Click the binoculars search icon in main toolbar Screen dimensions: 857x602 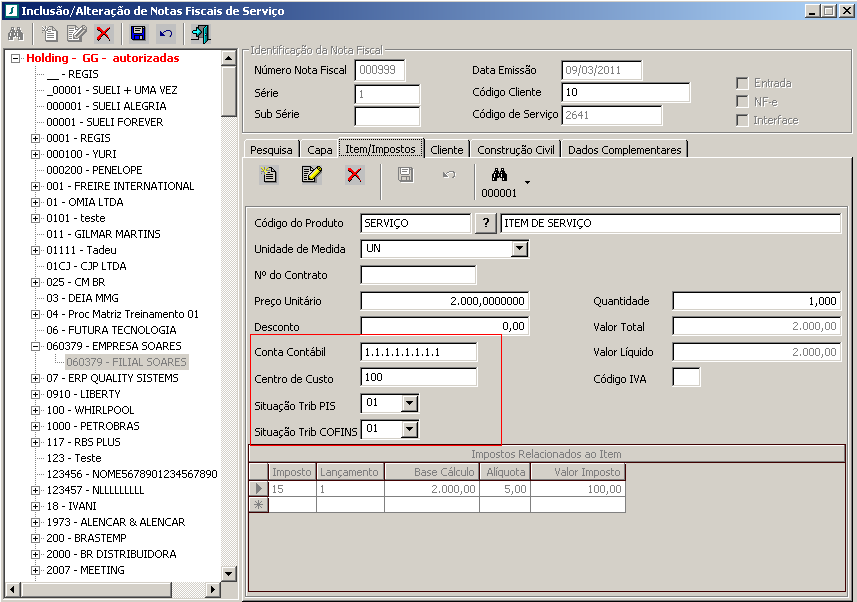[x=16, y=33]
